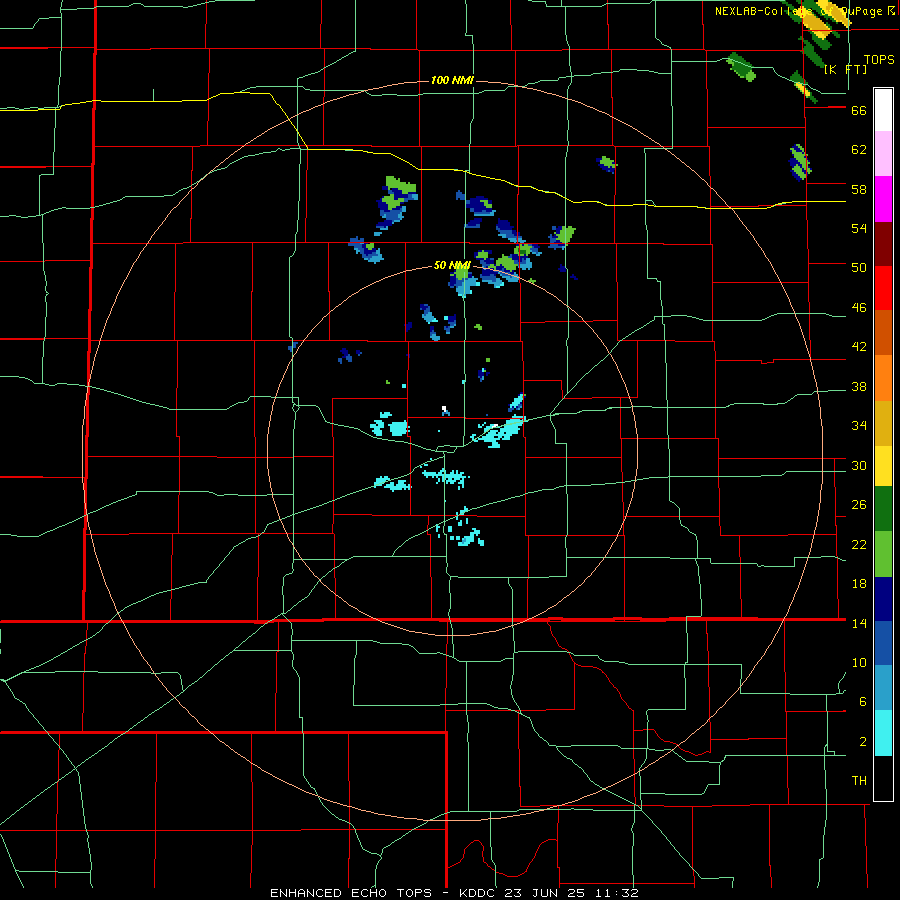The image size is (900, 900).
Task: Click the '50 NMI' range ring label
Action: 452,265
